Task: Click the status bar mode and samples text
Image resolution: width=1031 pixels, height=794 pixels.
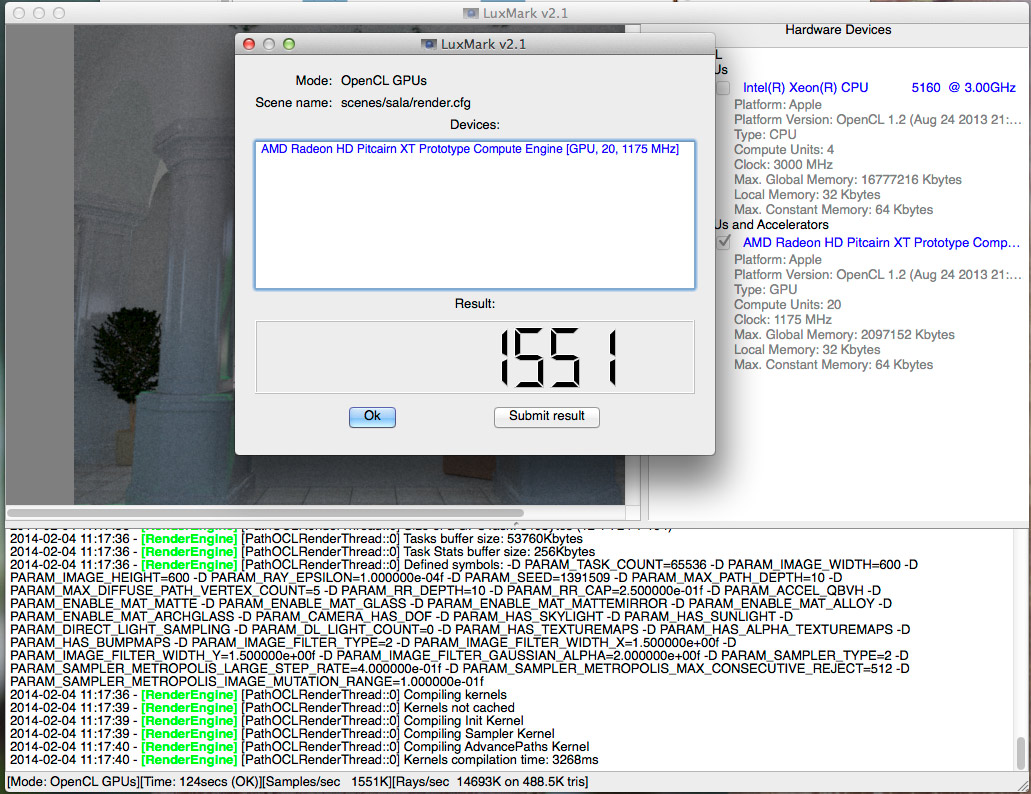Action: point(298,782)
